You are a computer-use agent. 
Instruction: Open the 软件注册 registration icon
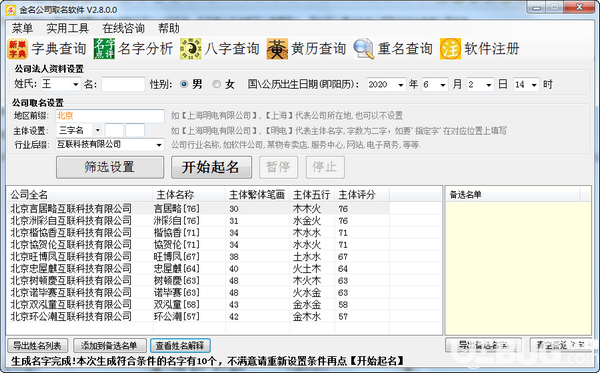click(x=450, y=49)
